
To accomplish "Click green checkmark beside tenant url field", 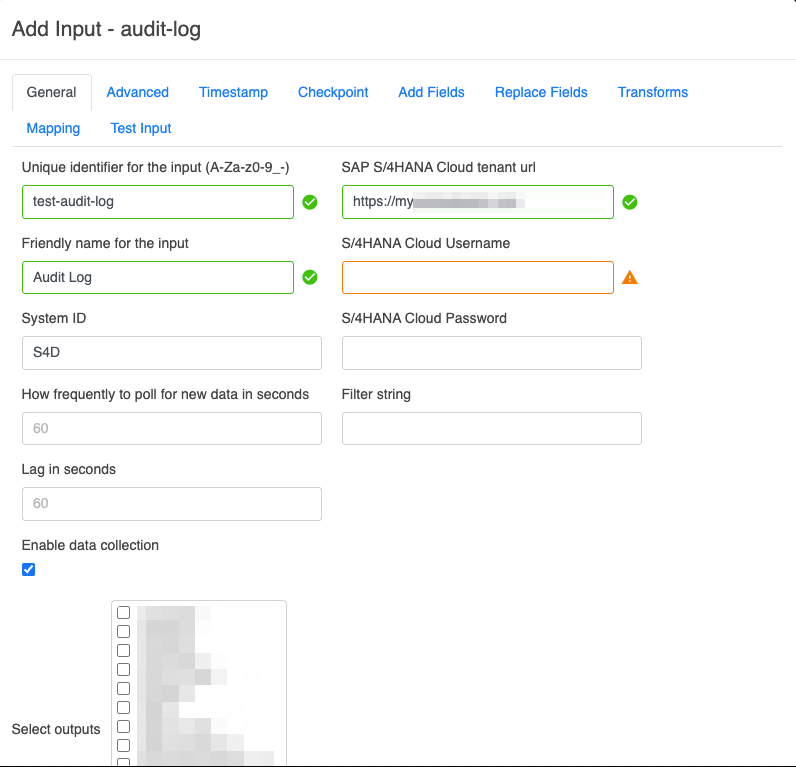I will (630, 202).
